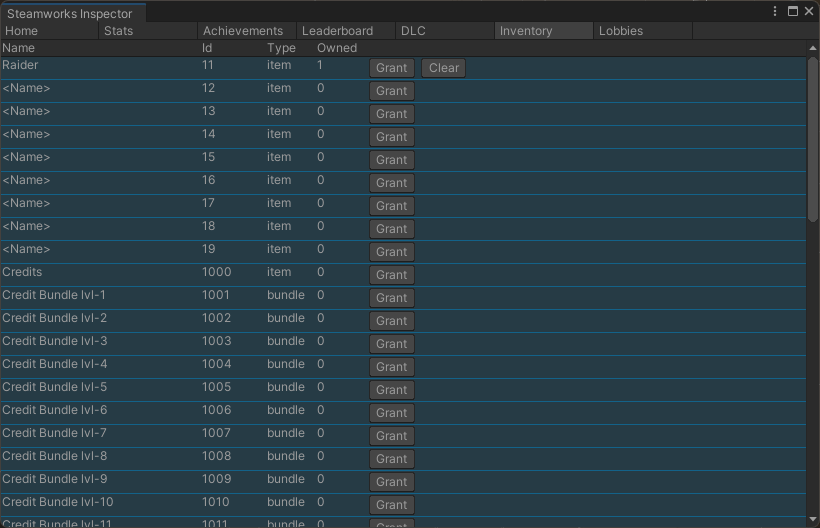Click the Id column header
This screenshot has height=528, width=820.
[207, 48]
